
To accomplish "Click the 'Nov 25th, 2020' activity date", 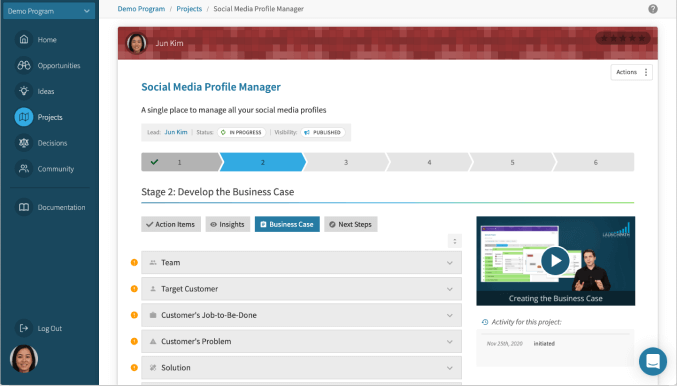I will 504,344.
